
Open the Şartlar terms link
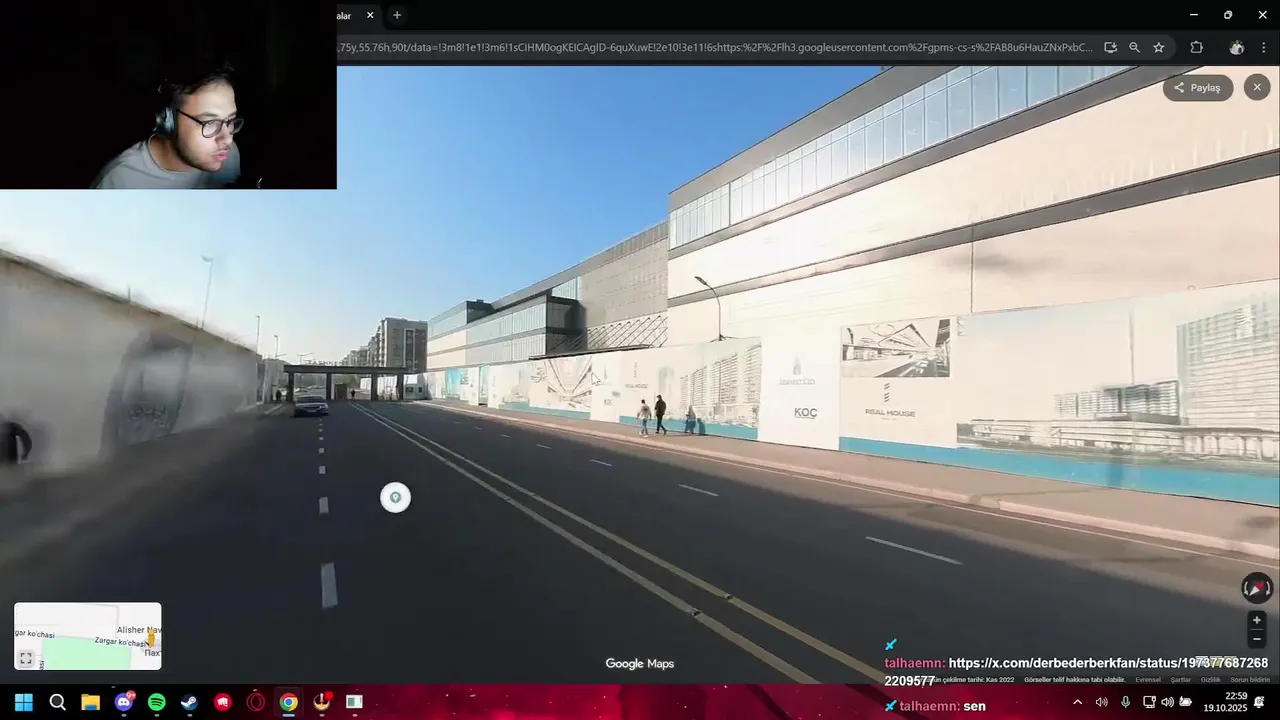[x=1181, y=680]
